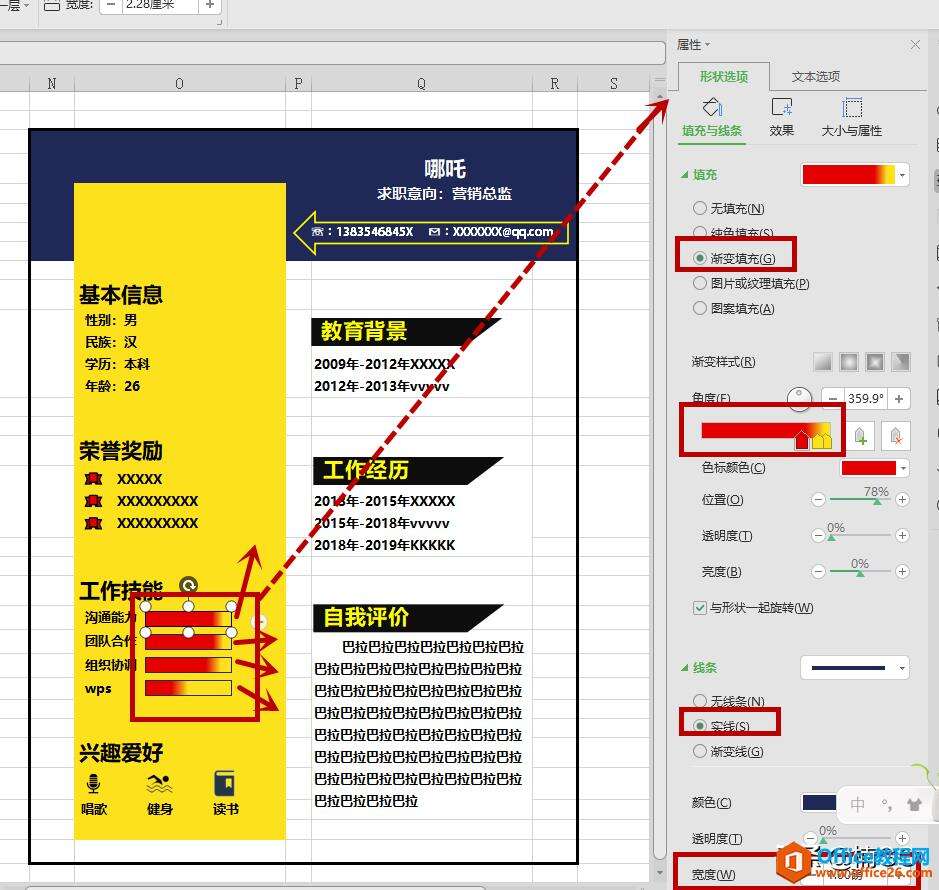Switch to 形状选项 tab

coord(724,77)
